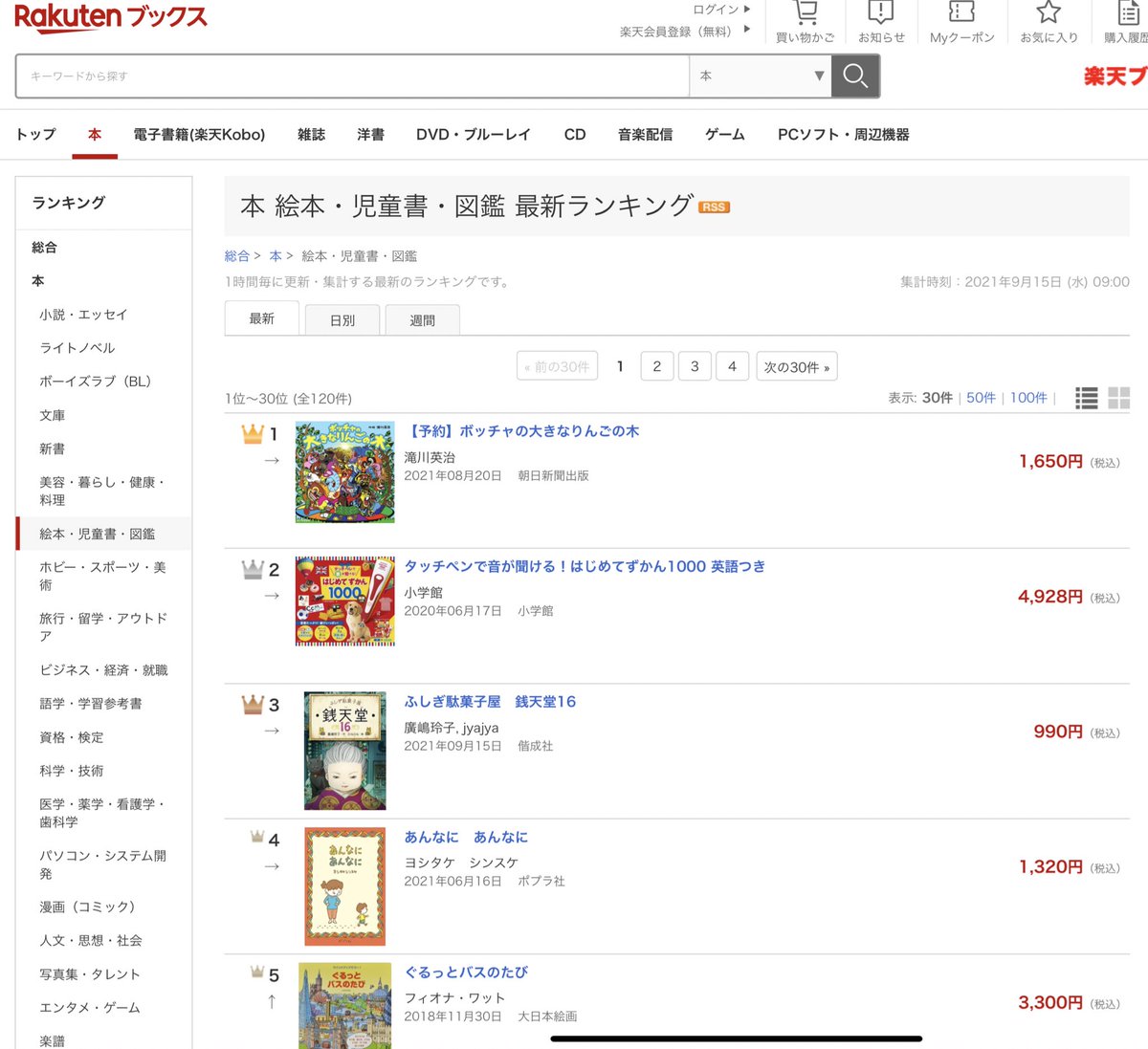The image size is (1148, 1049).
Task: Open the 購入履歴 purchase history icon
Action: 1129,12
